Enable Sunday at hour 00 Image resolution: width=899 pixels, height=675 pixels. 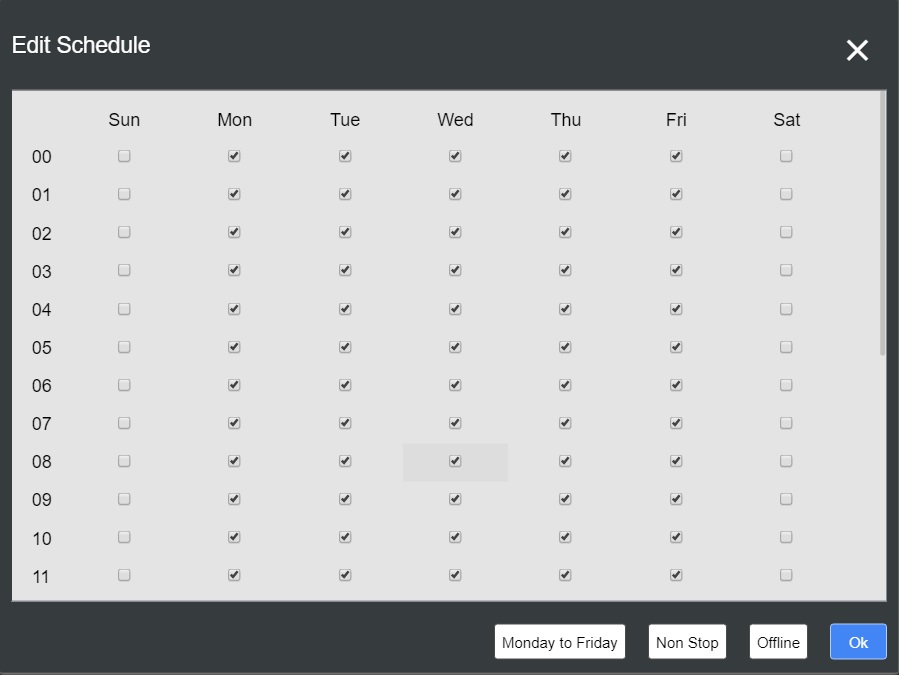(x=124, y=156)
